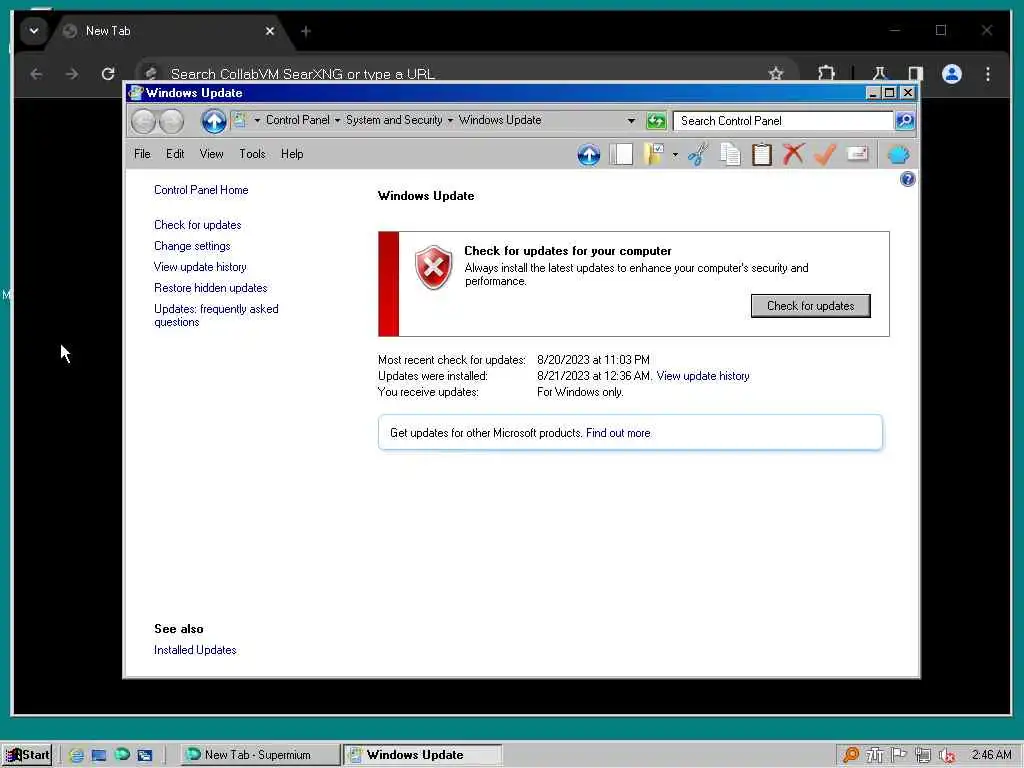
Task: Click System and Security breadcrumb
Action: pos(394,120)
